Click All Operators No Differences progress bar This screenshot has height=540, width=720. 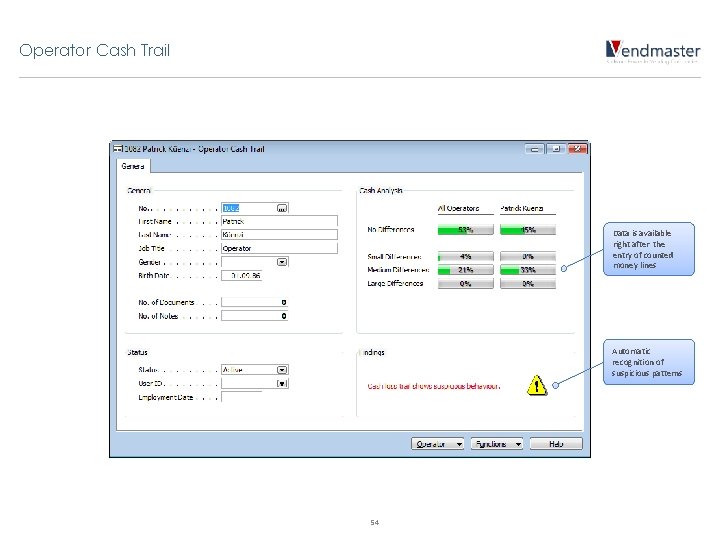click(x=466, y=230)
